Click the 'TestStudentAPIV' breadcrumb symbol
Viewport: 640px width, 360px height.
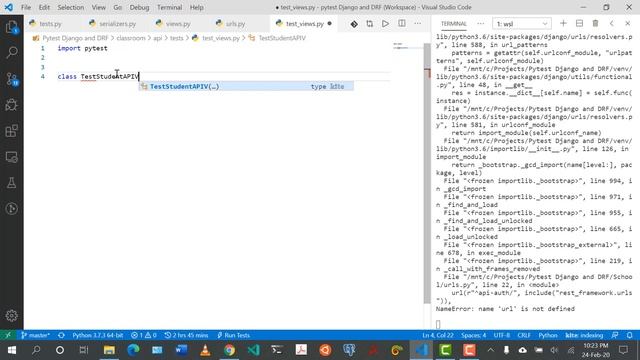click(x=282, y=38)
